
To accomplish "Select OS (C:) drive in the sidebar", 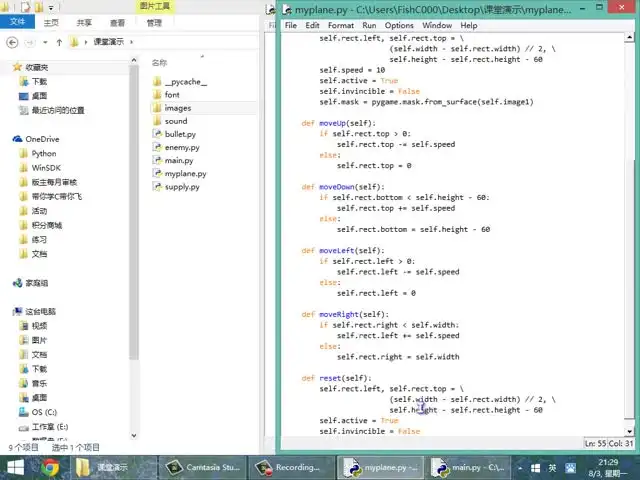I will tap(44, 411).
